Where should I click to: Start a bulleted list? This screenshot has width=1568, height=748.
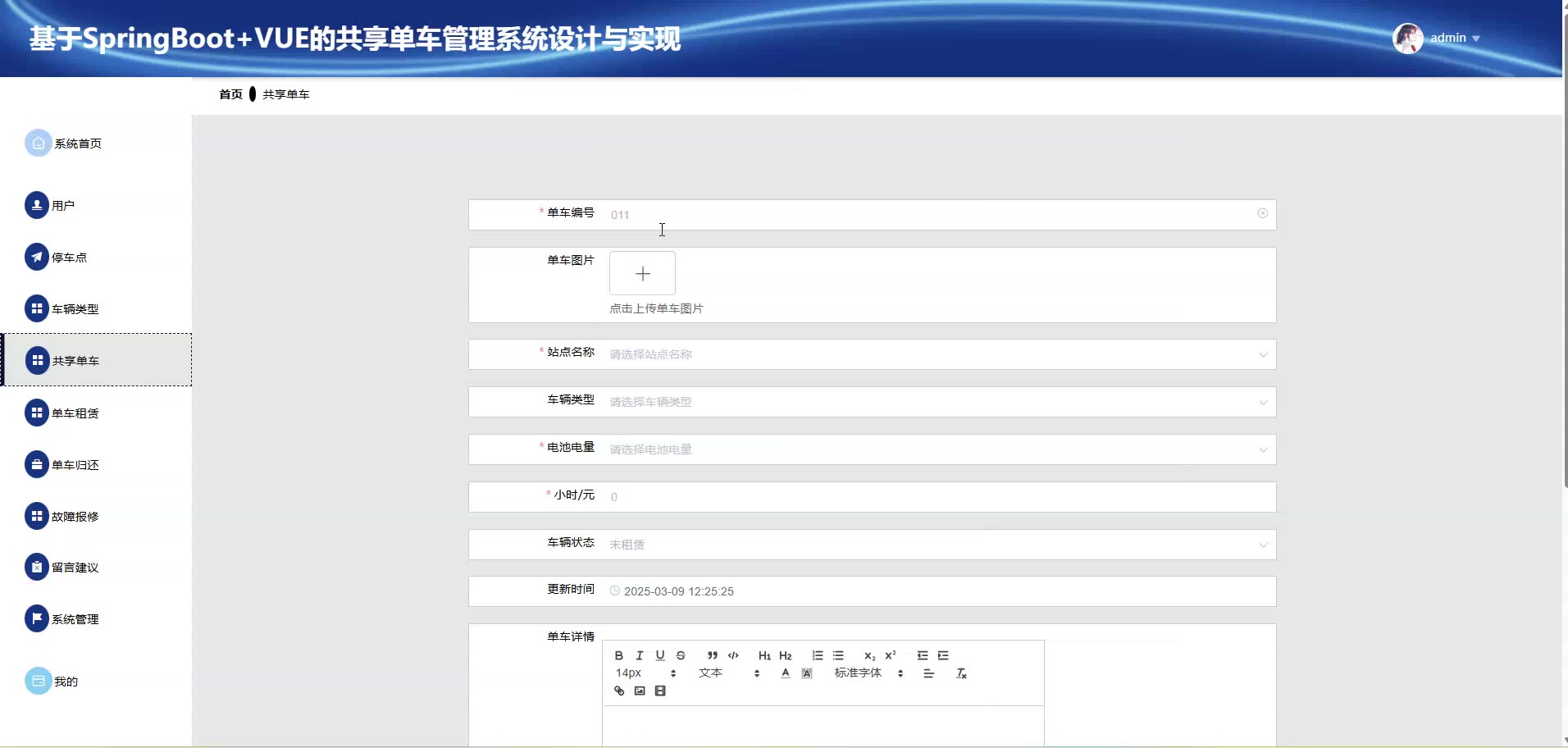[838, 655]
